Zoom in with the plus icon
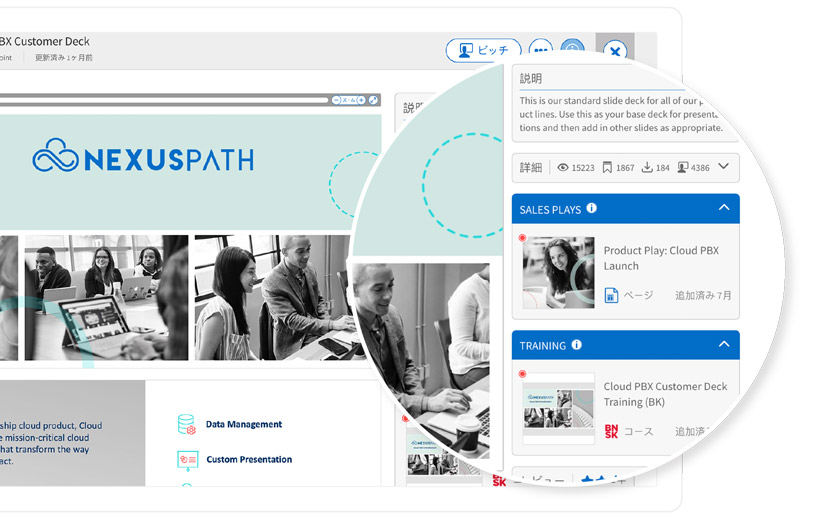Viewport: 816px width, 518px height. pos(361,100)
